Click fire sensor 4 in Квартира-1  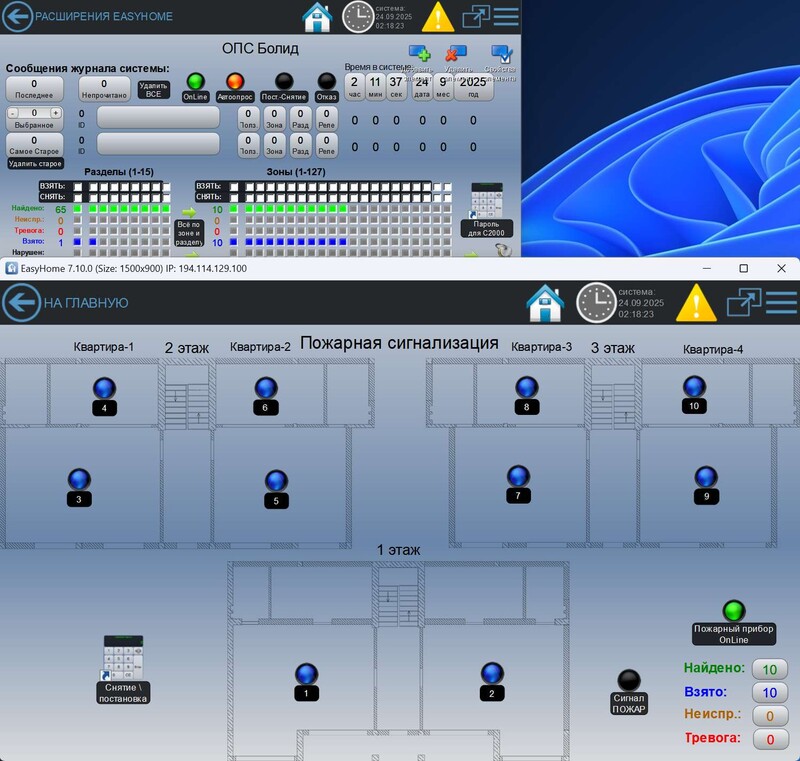point(104,388)
